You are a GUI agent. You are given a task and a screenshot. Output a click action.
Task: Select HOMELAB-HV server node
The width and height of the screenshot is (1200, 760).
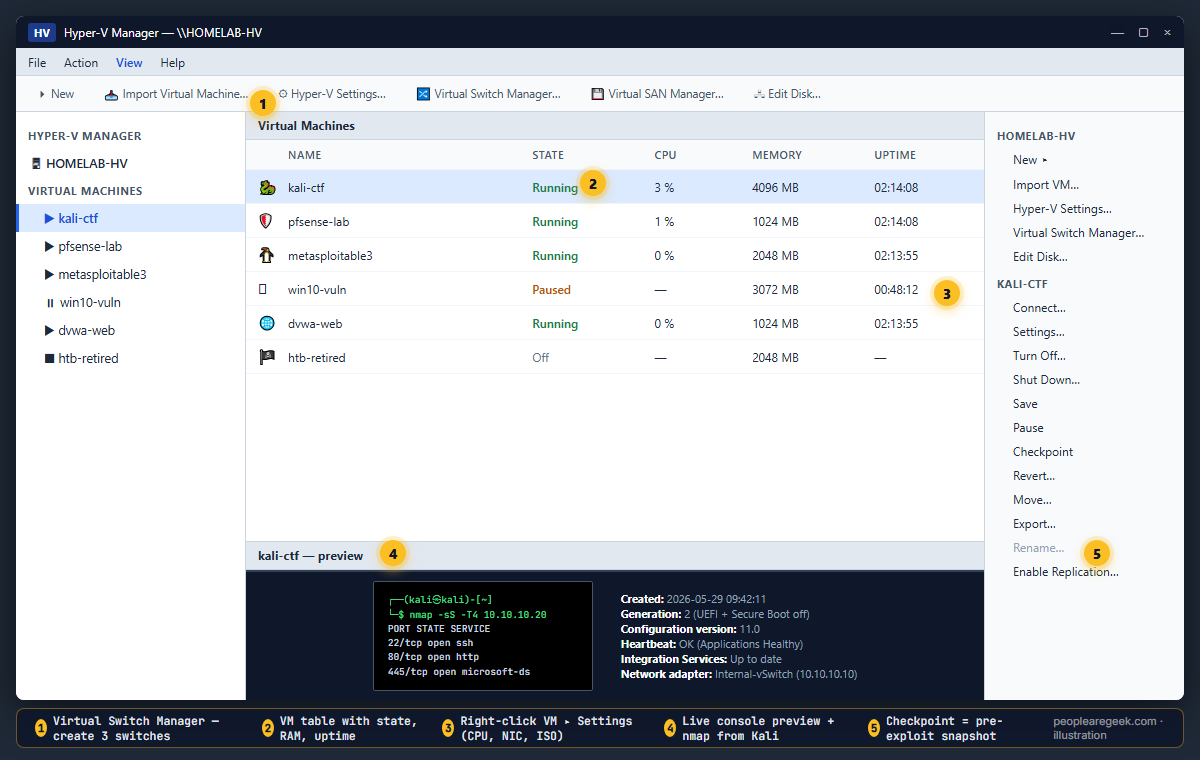click(x=131, y=163)
